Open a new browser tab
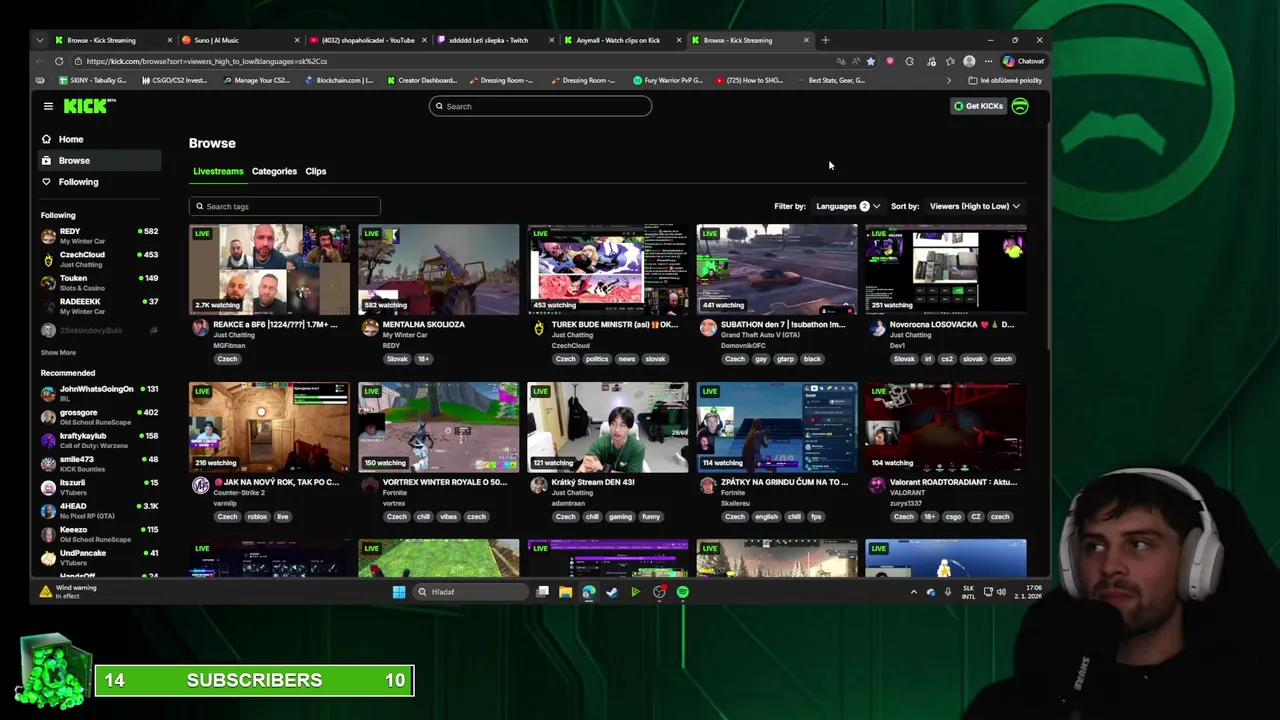 825,40
